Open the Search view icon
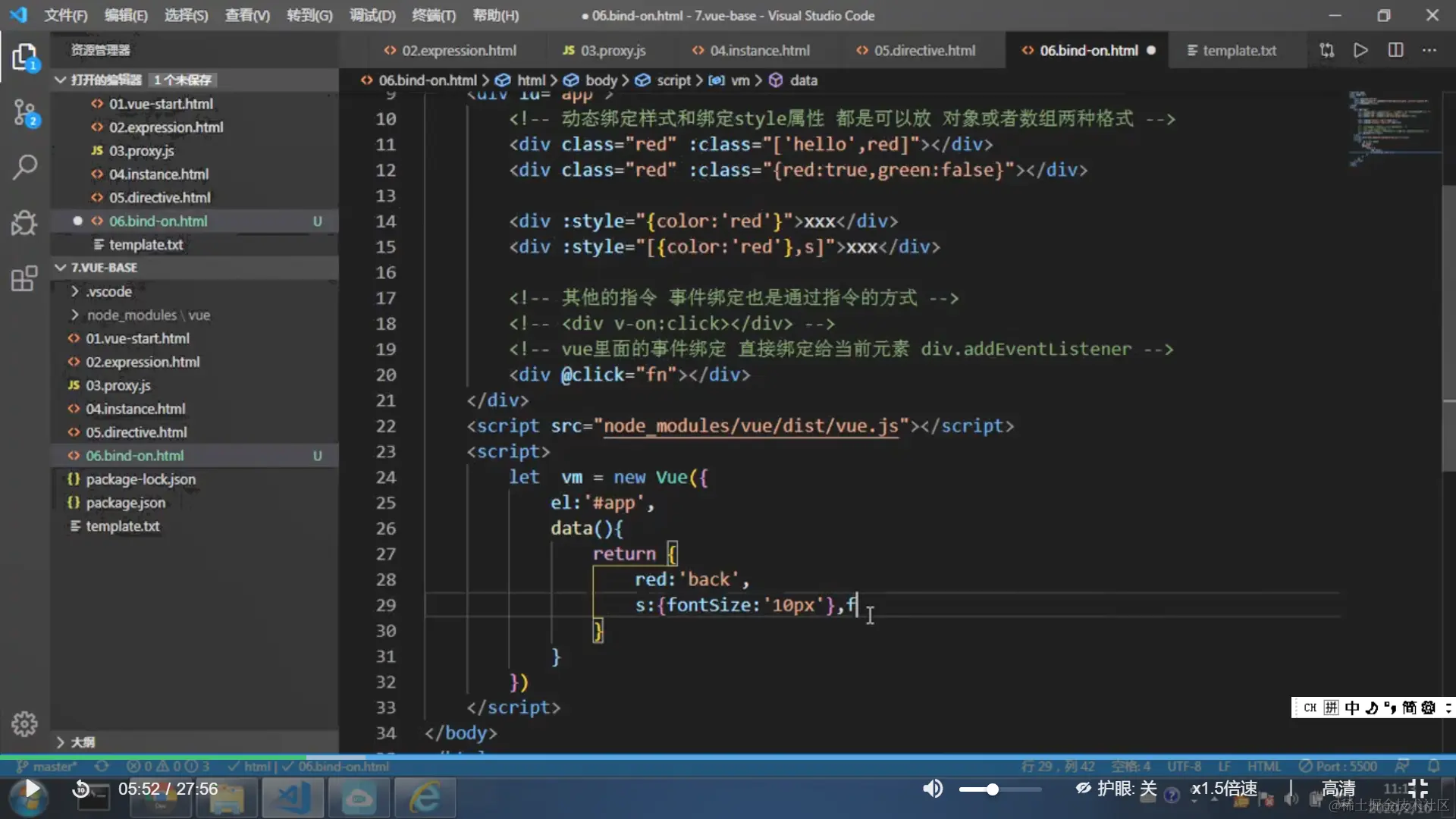The image size is (1456, 819). [x=24, y=167]
